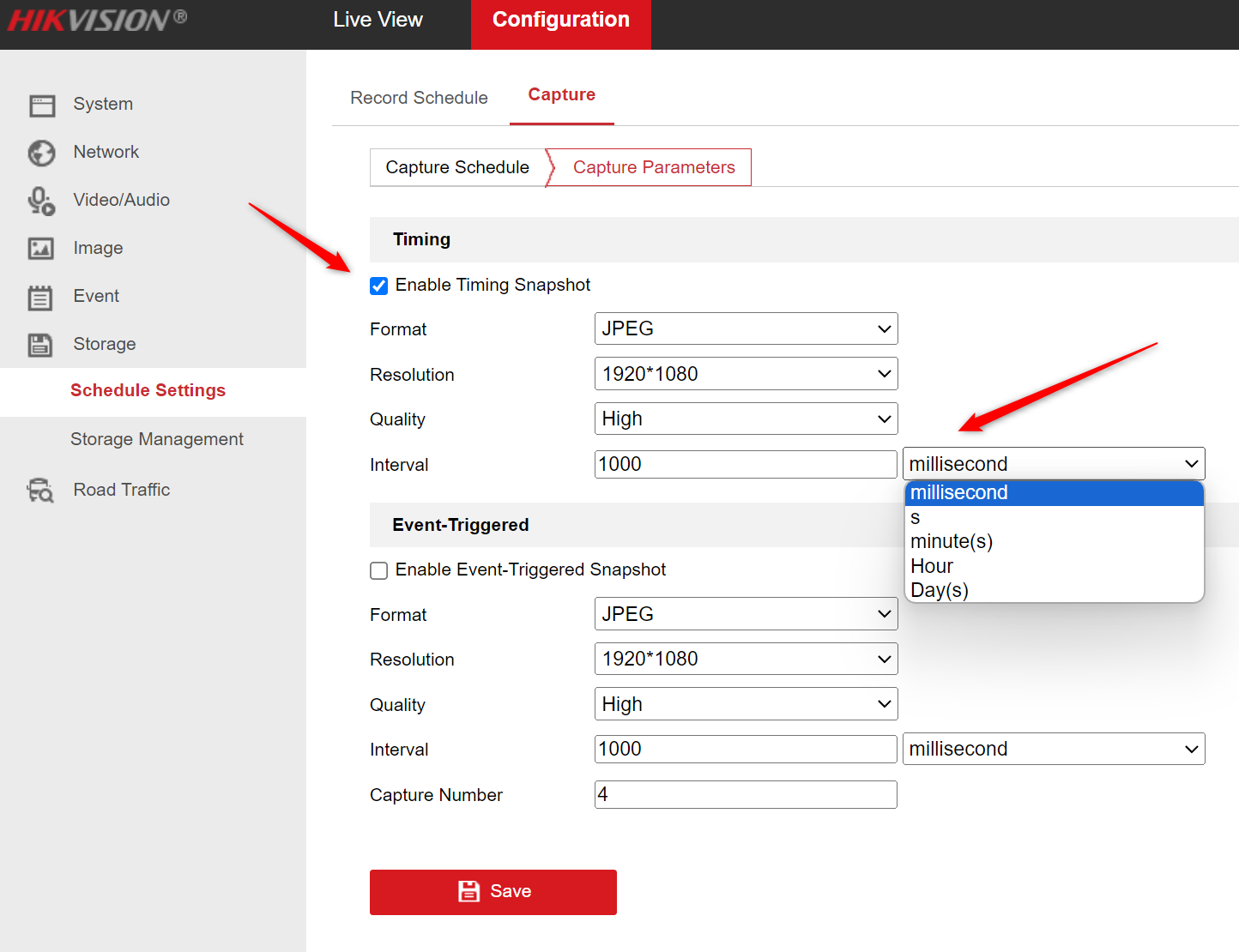
Task: Navigate to Live View
Action: click(378, 19)
